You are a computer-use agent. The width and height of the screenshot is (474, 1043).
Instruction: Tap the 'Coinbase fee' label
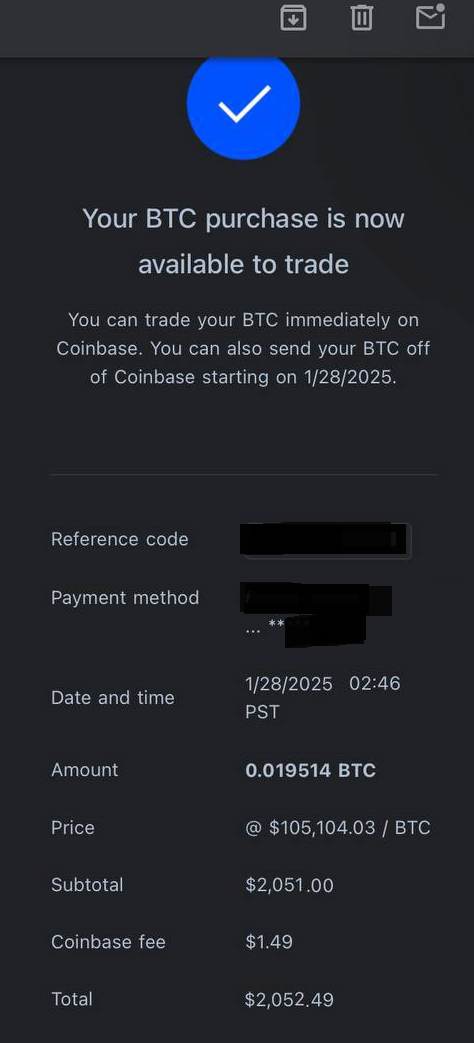point(108,942)
